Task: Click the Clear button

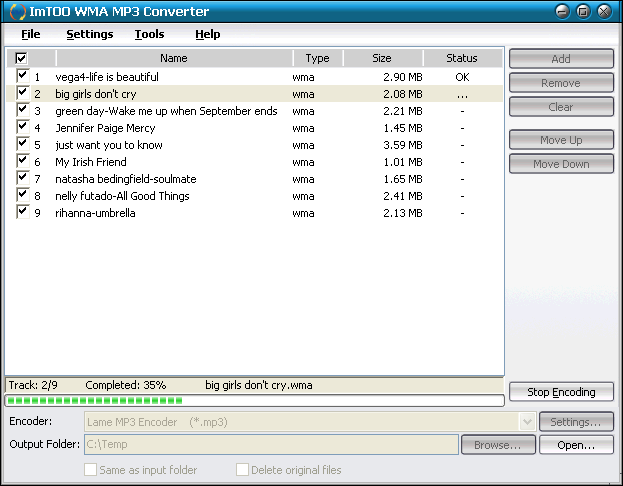Action: (x=561, y=107)
